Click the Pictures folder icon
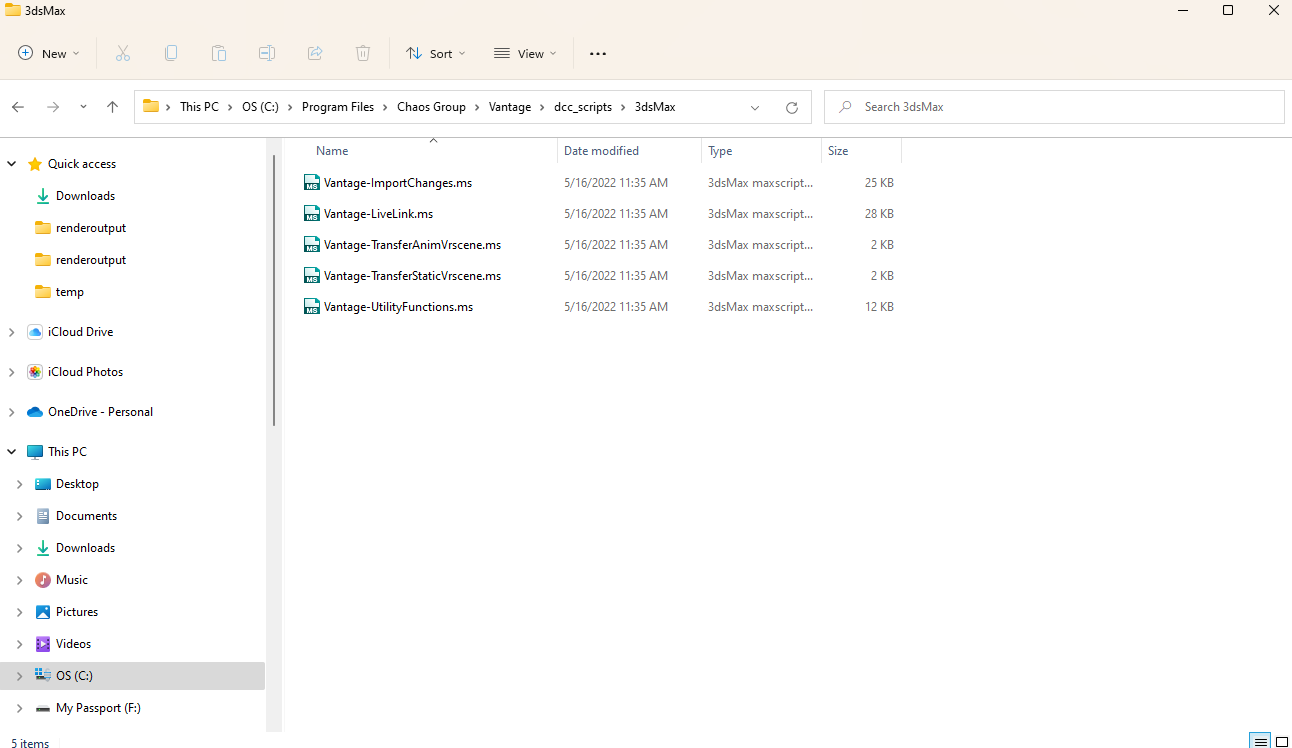1292x748 pixels. coord(43,612)
